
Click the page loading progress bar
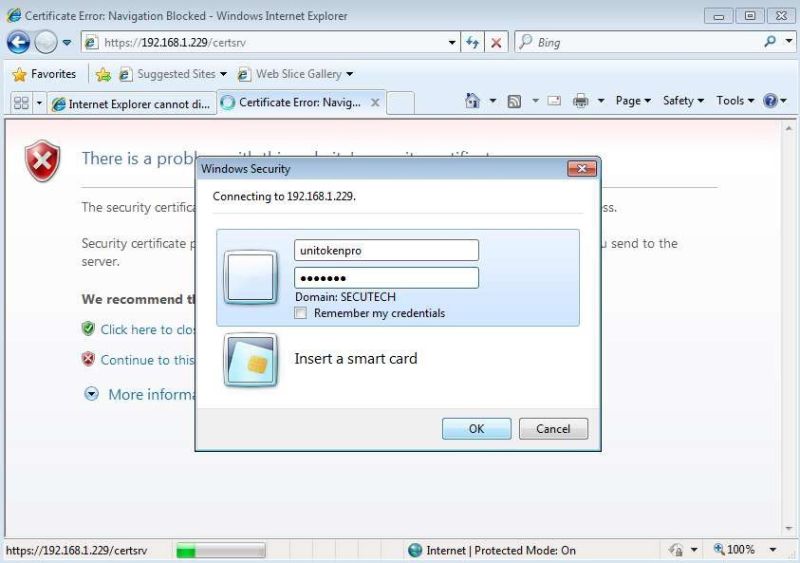tap(220, 551)
